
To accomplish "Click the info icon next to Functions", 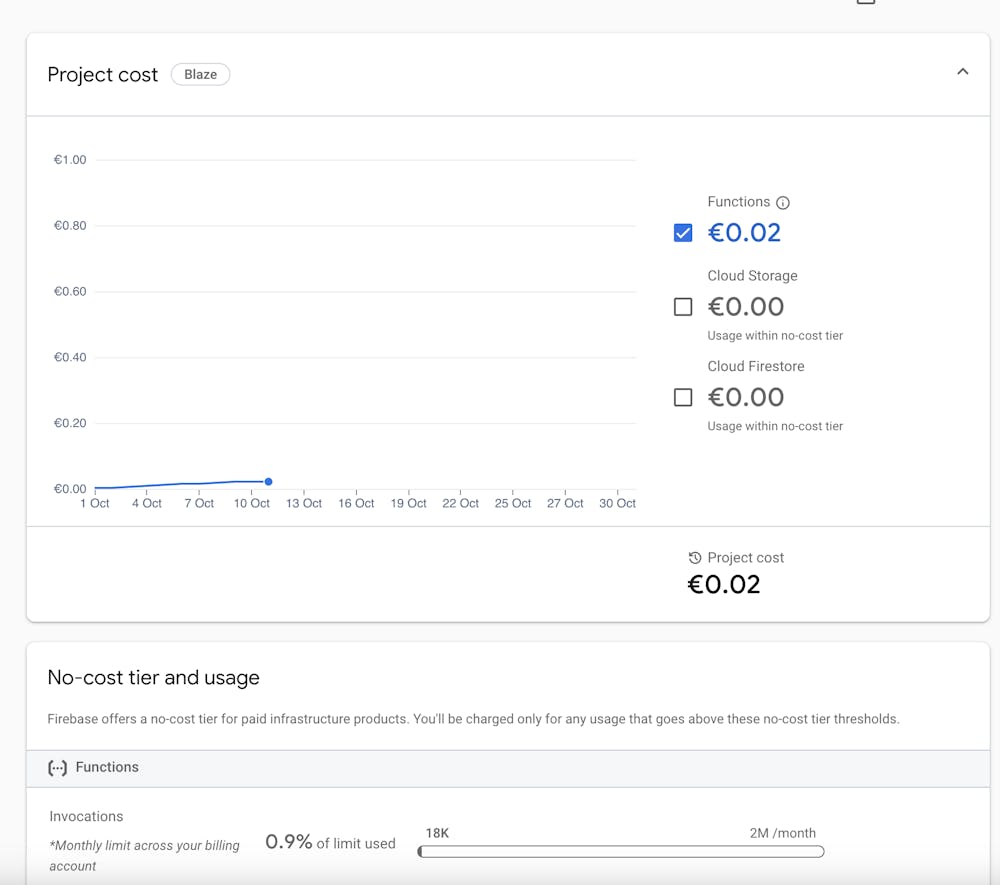I will (783, 203).
